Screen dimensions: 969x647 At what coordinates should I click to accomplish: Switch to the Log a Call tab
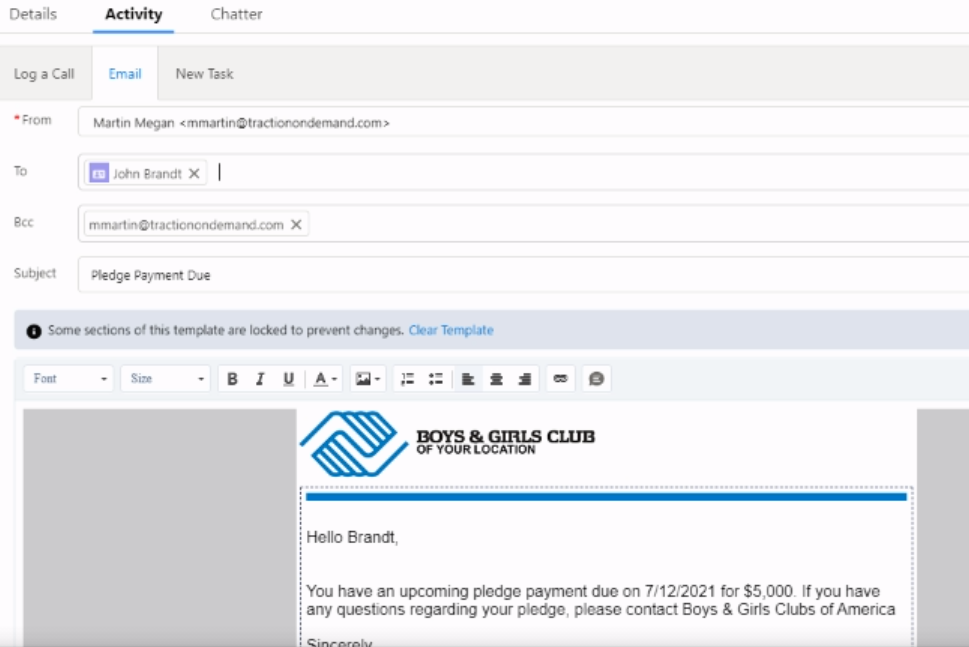point(43,72)
